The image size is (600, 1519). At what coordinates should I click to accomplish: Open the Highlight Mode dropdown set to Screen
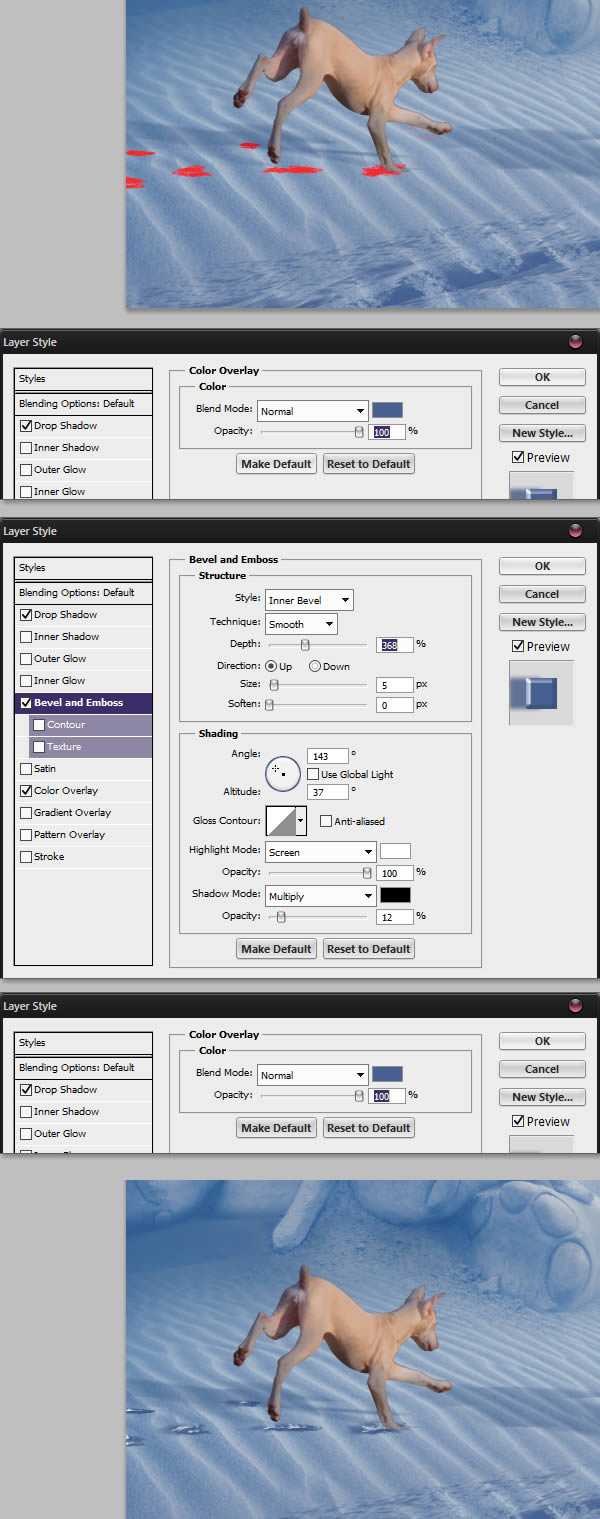[x=320, y=852]
